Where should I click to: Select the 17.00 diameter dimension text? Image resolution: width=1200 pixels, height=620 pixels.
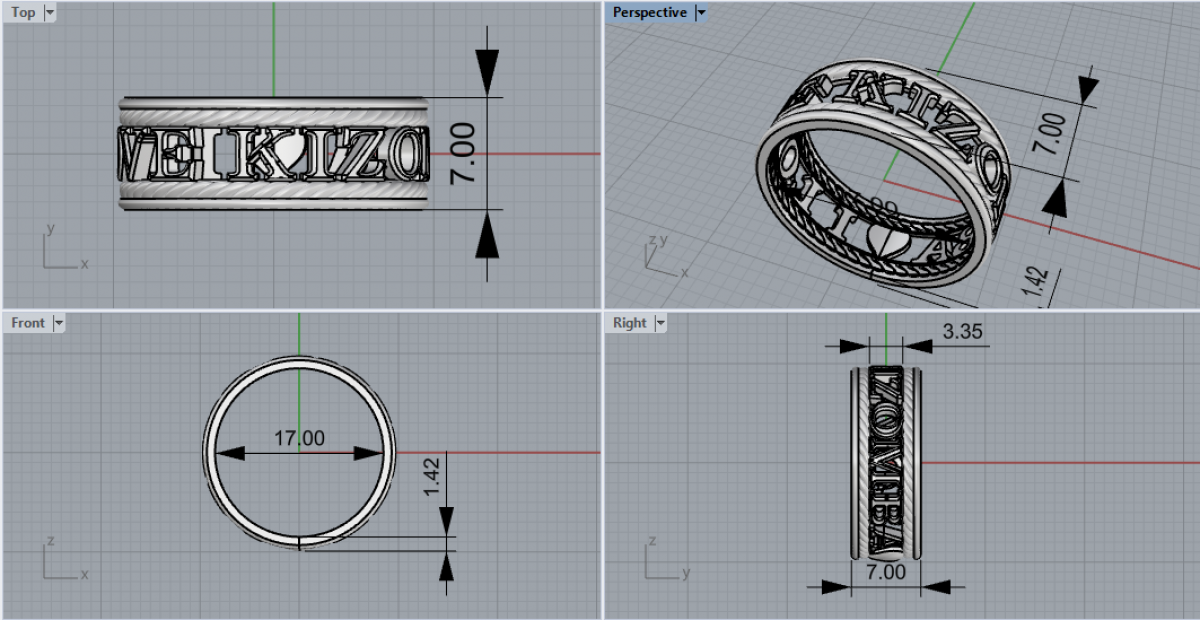coord(299,438)
